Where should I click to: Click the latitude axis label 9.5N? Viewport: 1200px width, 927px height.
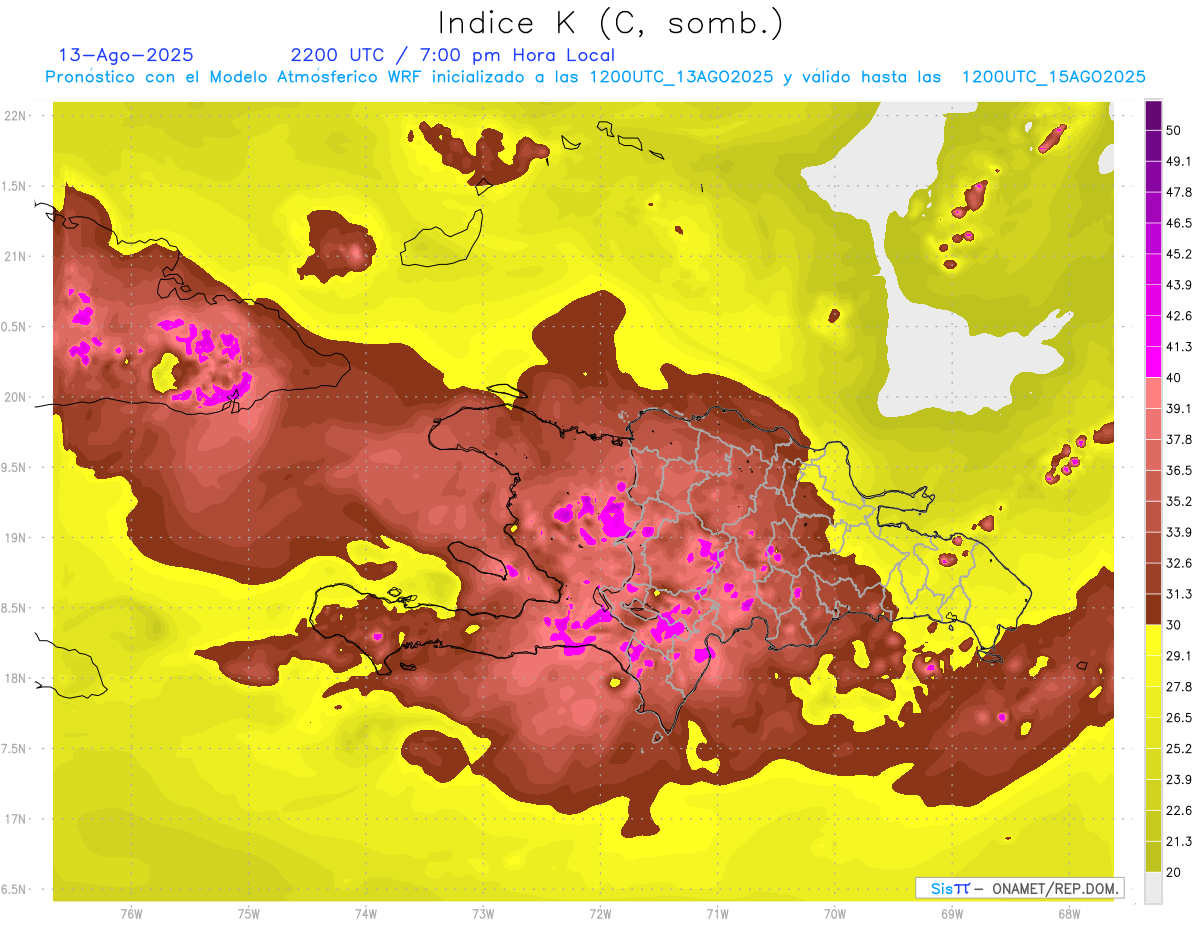pos(13,467)
